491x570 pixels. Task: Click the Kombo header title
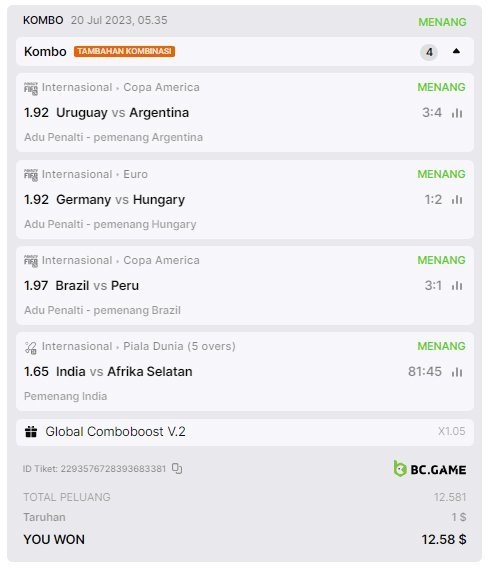pyautogui.click(x=45, y=51)
